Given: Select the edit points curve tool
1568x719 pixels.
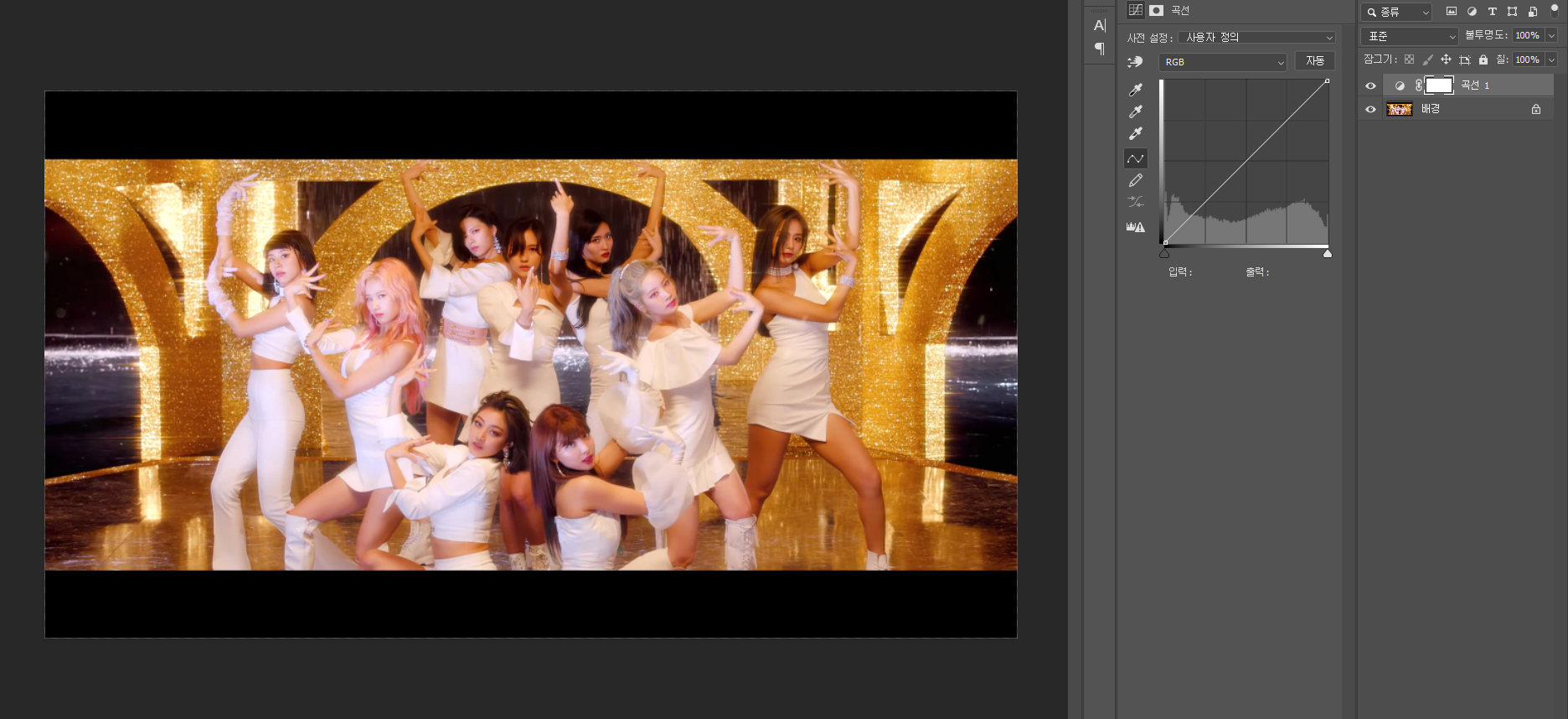Looking at the screenshot, I should [x=1136, y=158].
